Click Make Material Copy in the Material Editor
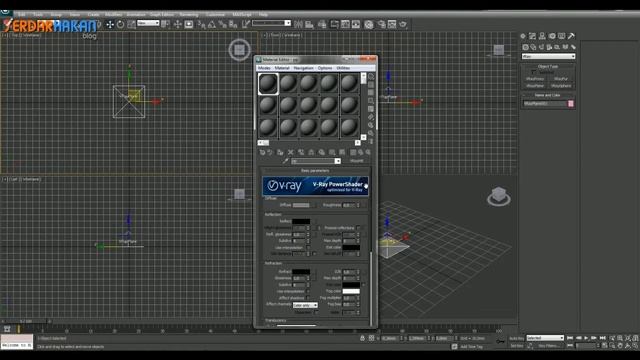640x360 pixels. pyautogui.click(x=301, y=152)
